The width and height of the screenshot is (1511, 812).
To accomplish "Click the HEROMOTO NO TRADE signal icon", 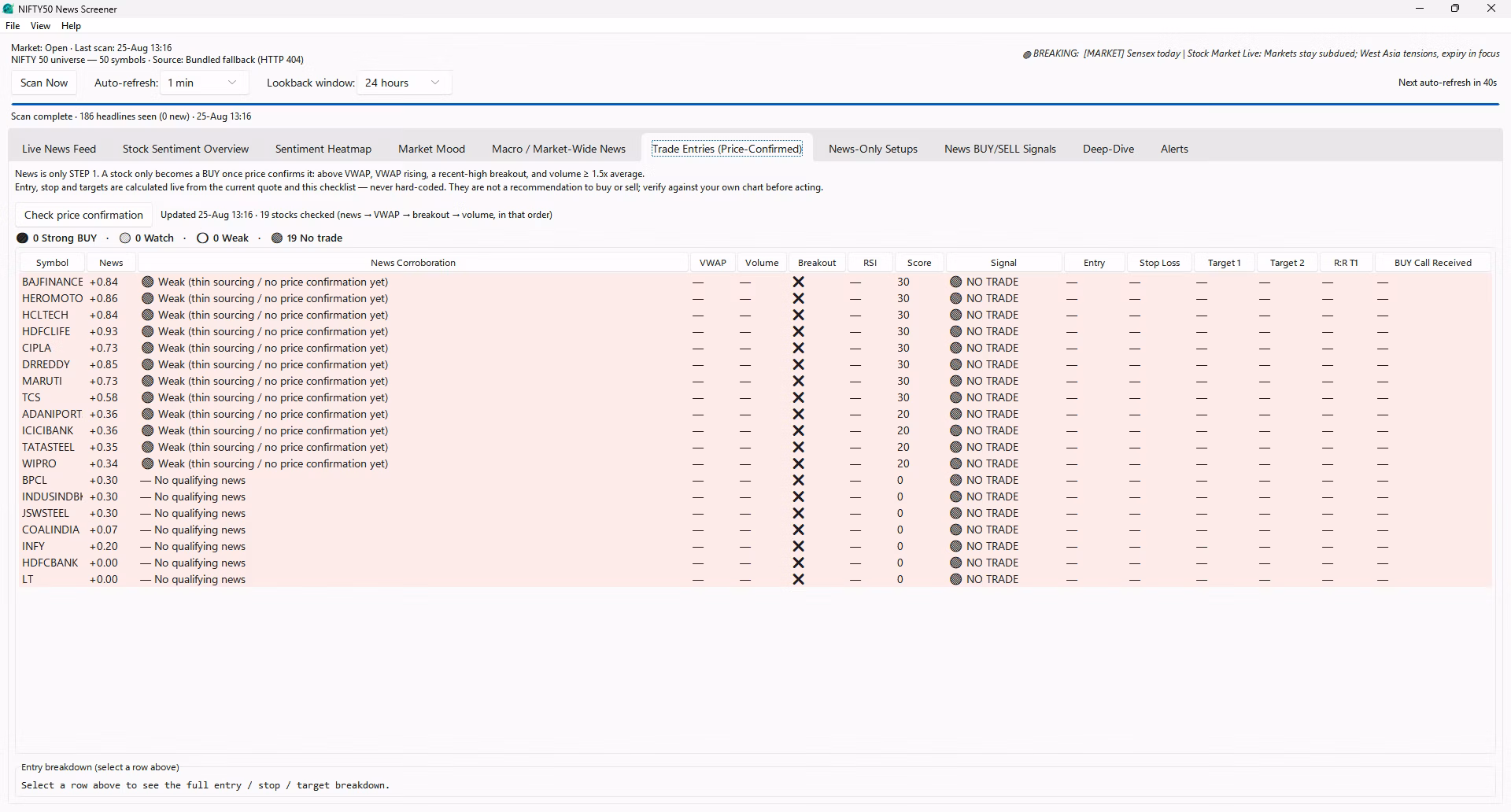I will [955, 298].
